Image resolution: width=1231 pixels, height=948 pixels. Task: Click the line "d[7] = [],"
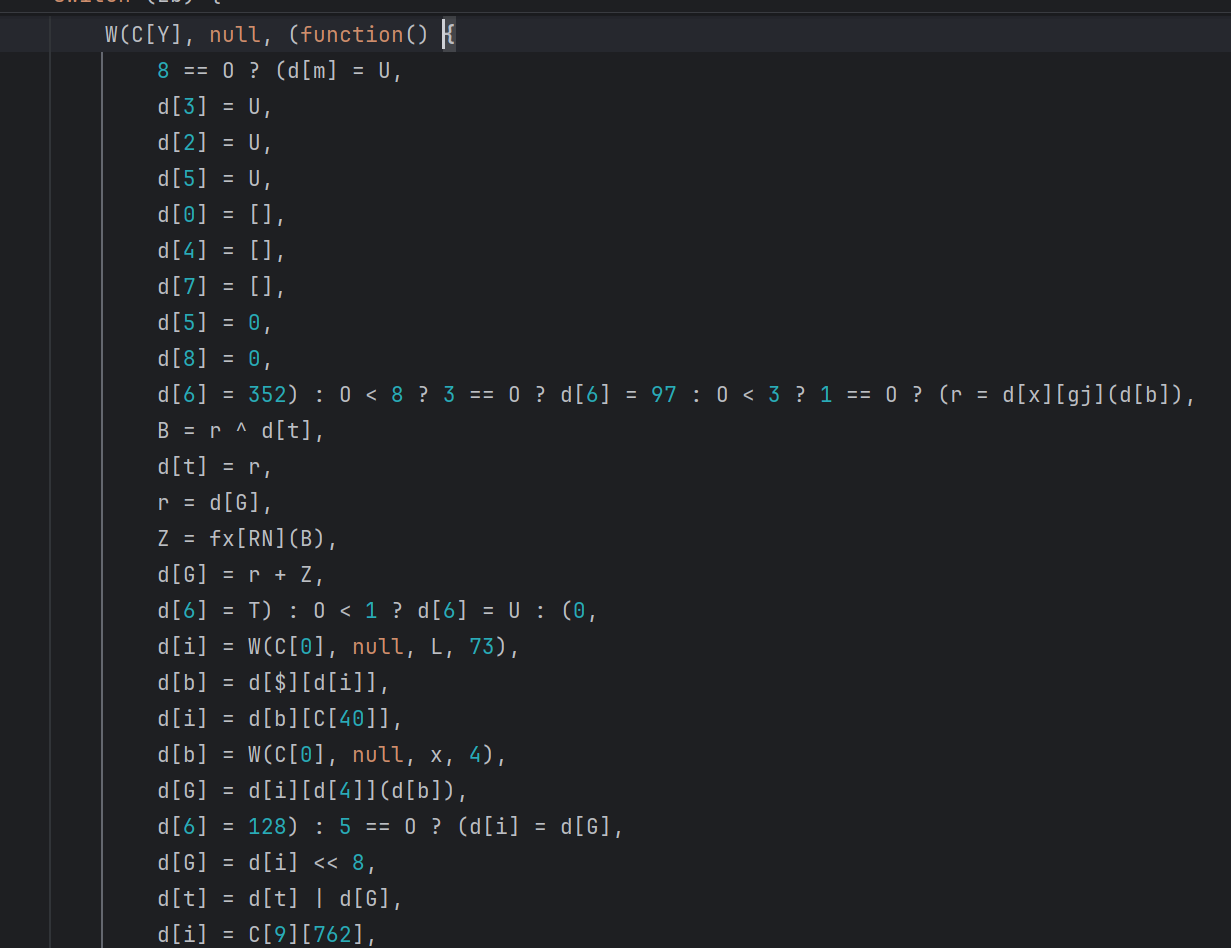pos(222,287)
